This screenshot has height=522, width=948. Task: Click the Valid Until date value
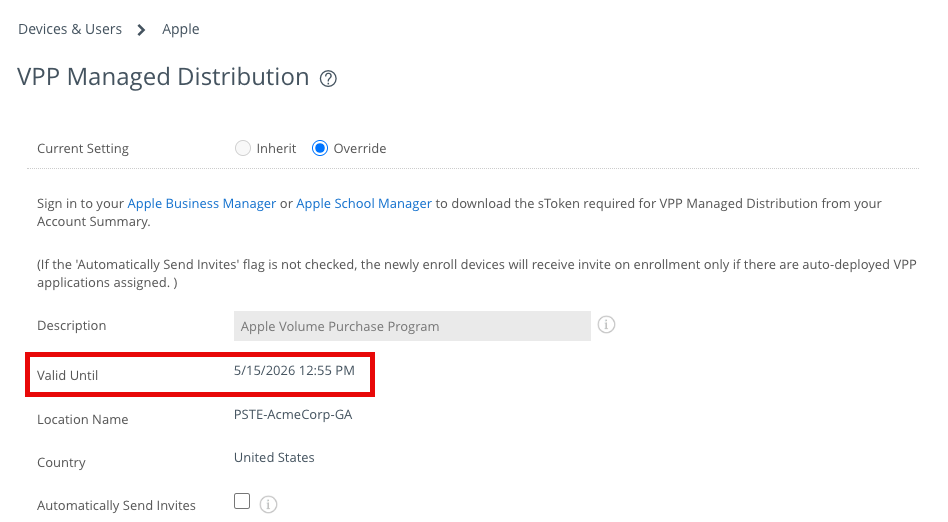tap(294, 370)
